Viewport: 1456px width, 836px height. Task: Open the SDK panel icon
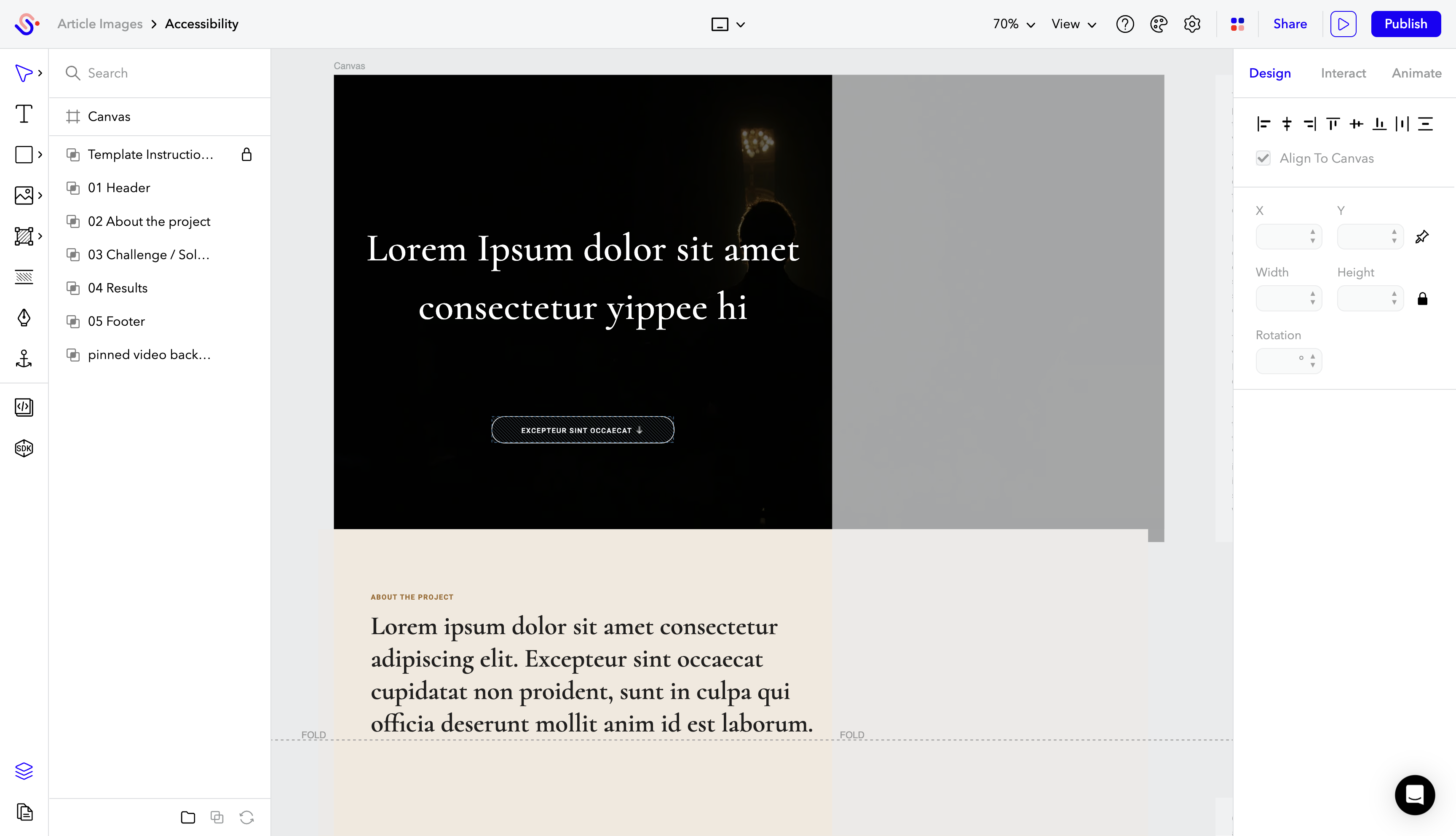coord(24,448)
